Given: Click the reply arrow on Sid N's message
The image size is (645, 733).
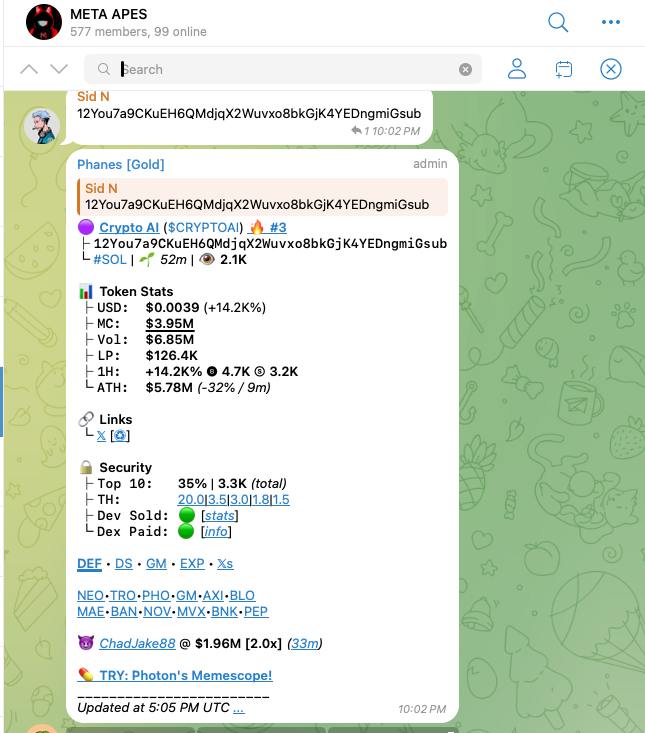Looking at the screenshot, I should 356,131.
